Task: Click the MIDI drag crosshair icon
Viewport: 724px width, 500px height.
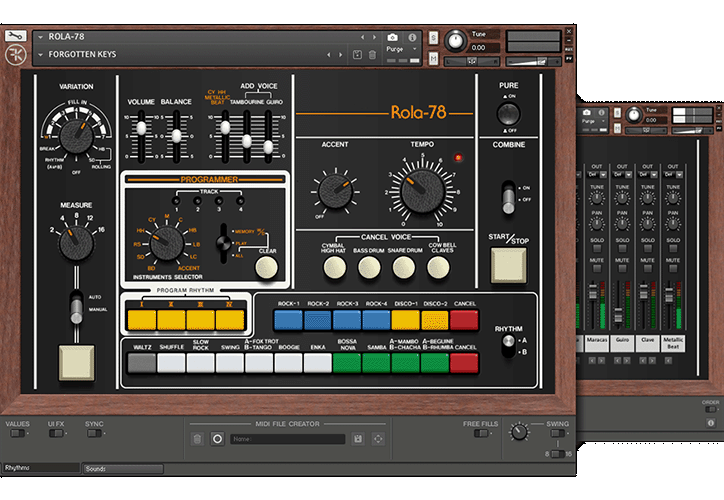Action: click(378, 439)
